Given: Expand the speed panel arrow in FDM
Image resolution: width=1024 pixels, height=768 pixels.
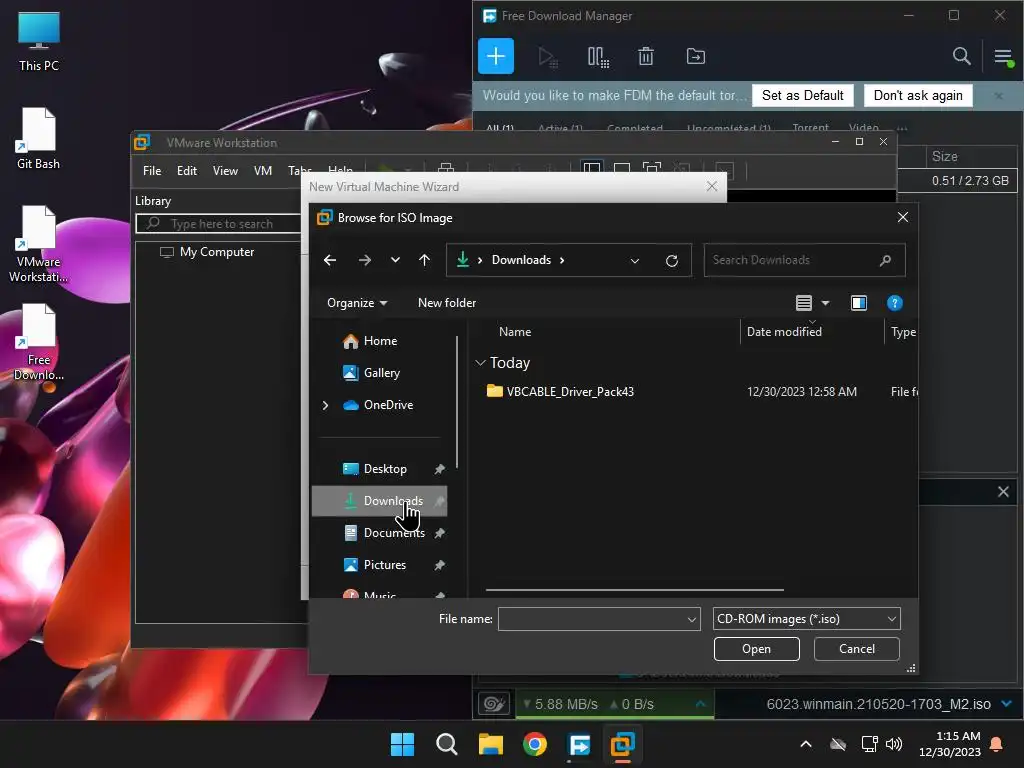Looking at the screenshot, I should 700,704.
